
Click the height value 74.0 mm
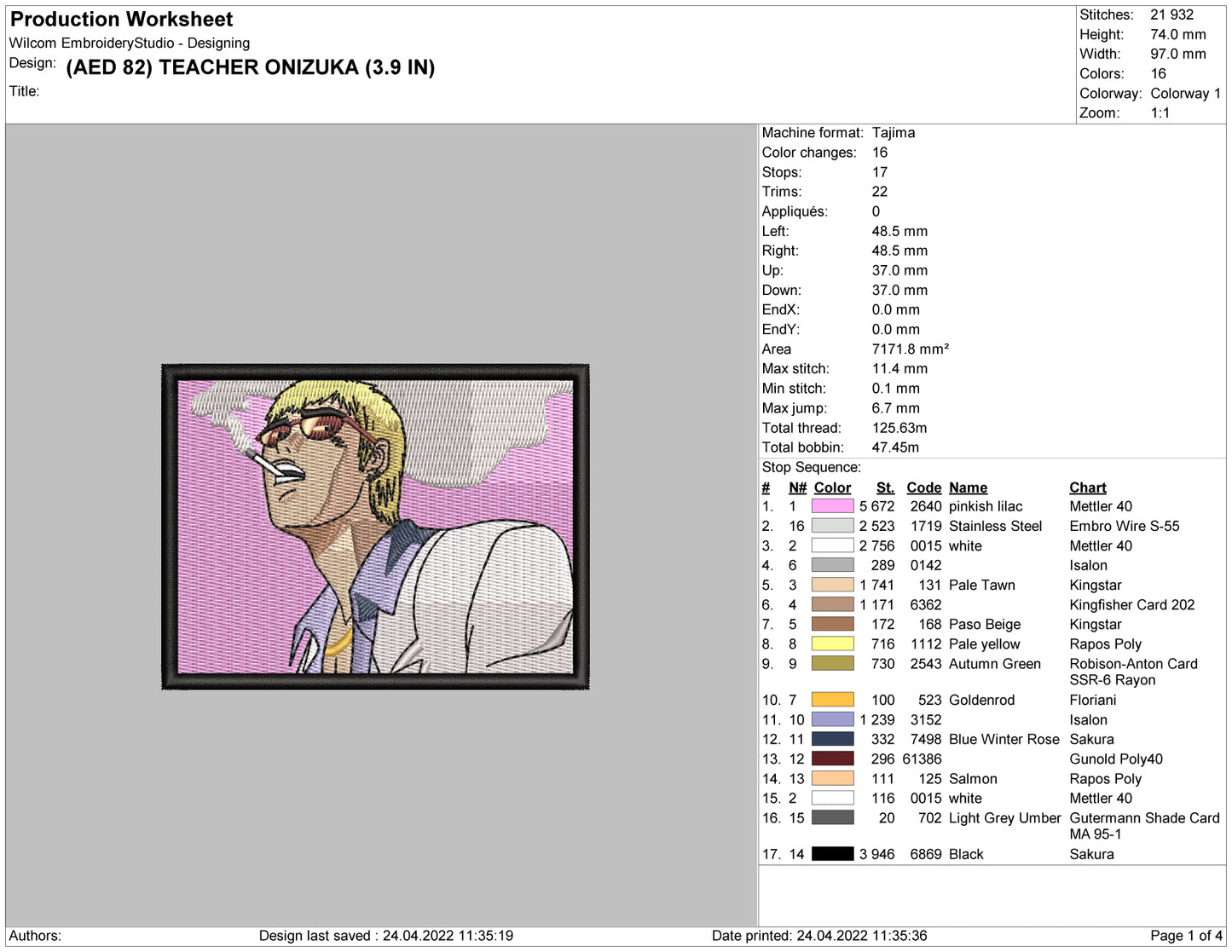1178,34
